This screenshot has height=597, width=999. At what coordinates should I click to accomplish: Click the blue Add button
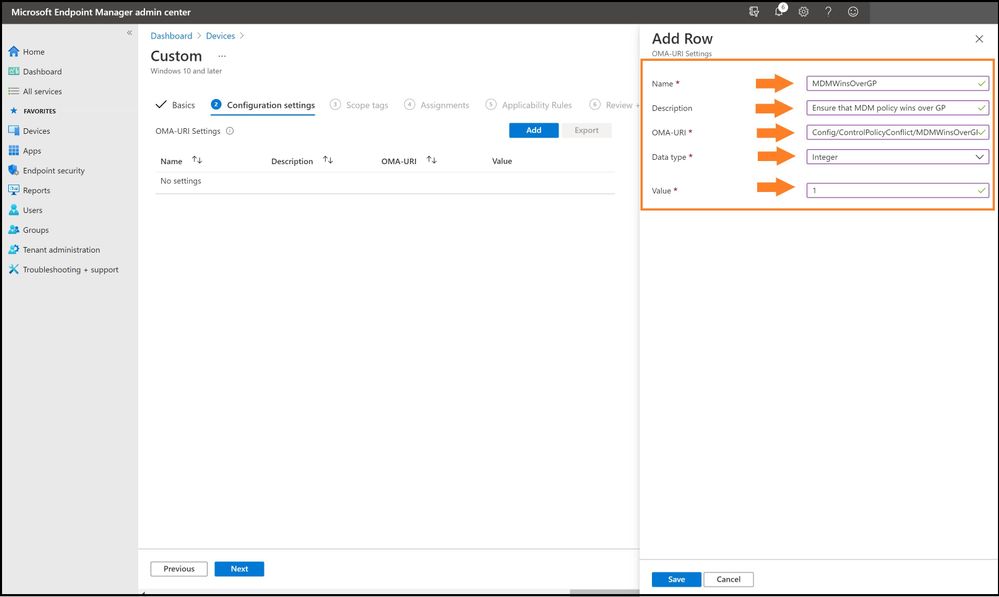(x=533, y=130)
